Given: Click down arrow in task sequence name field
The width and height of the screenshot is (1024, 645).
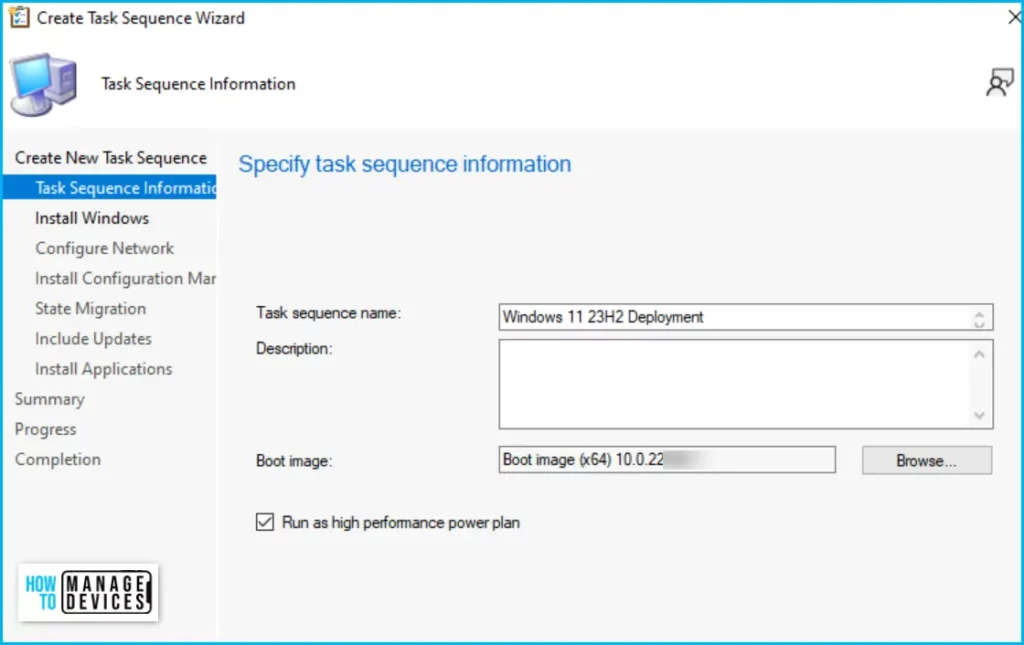Looking at the screenshot, I should tap(979, 323).
